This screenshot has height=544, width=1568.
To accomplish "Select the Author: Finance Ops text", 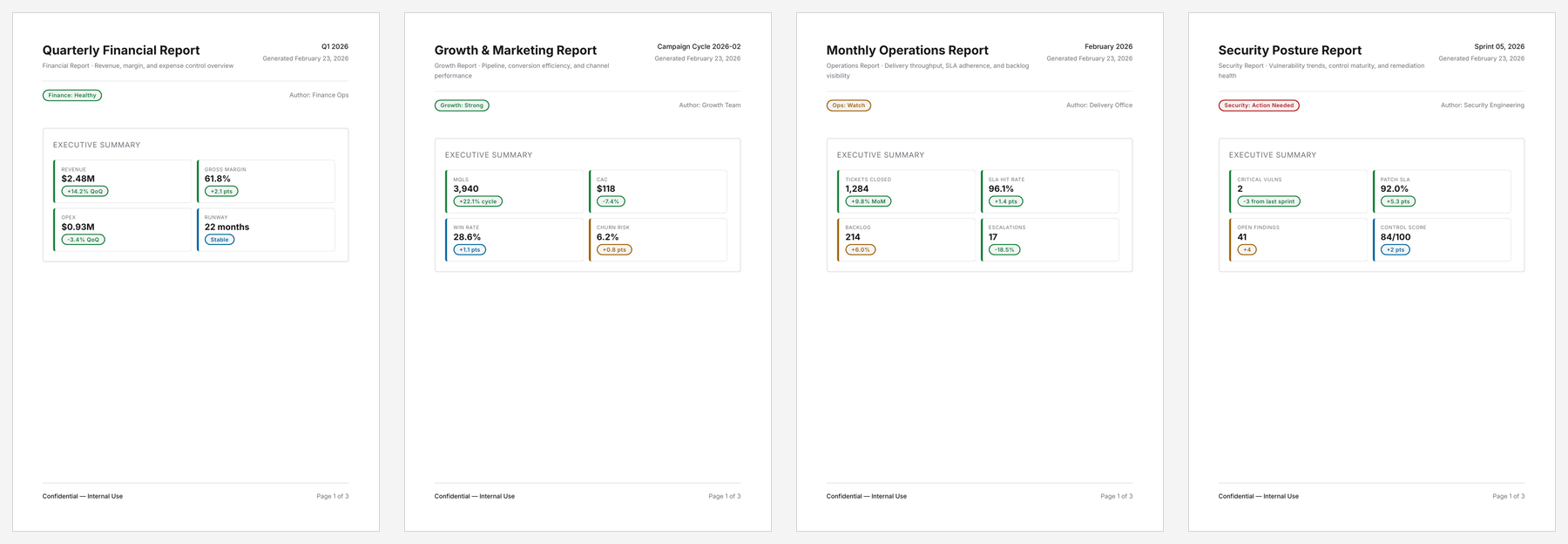I will pos(319,95).
